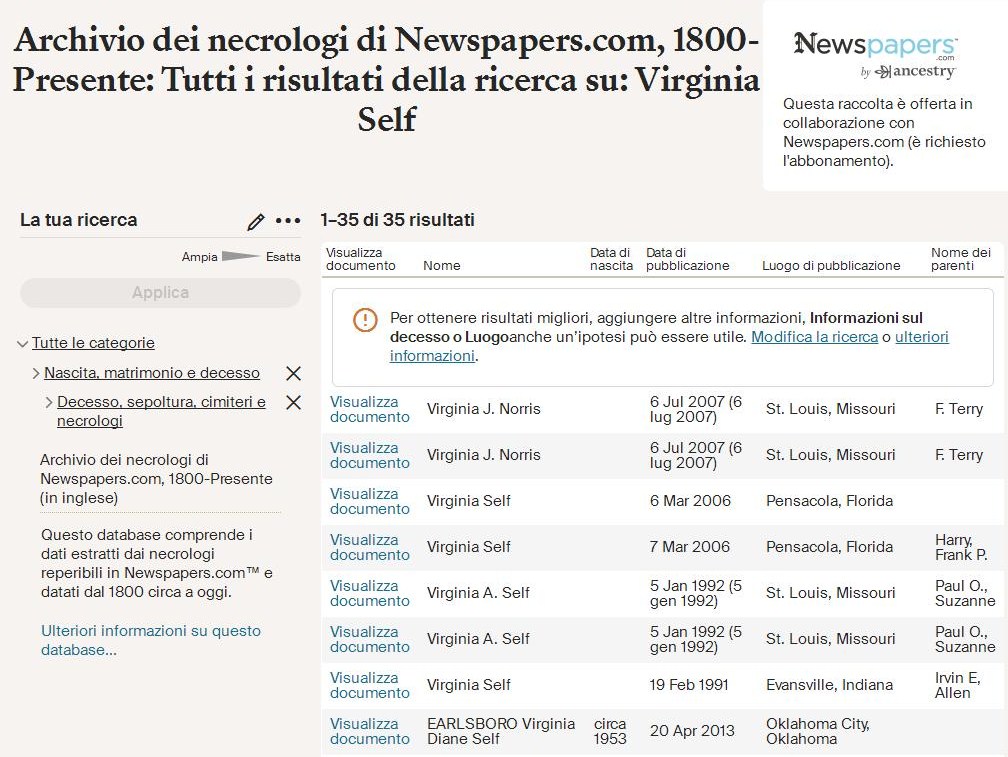
Task: Click the Newspapers by Ancestry logo
Action: point(875,55)
